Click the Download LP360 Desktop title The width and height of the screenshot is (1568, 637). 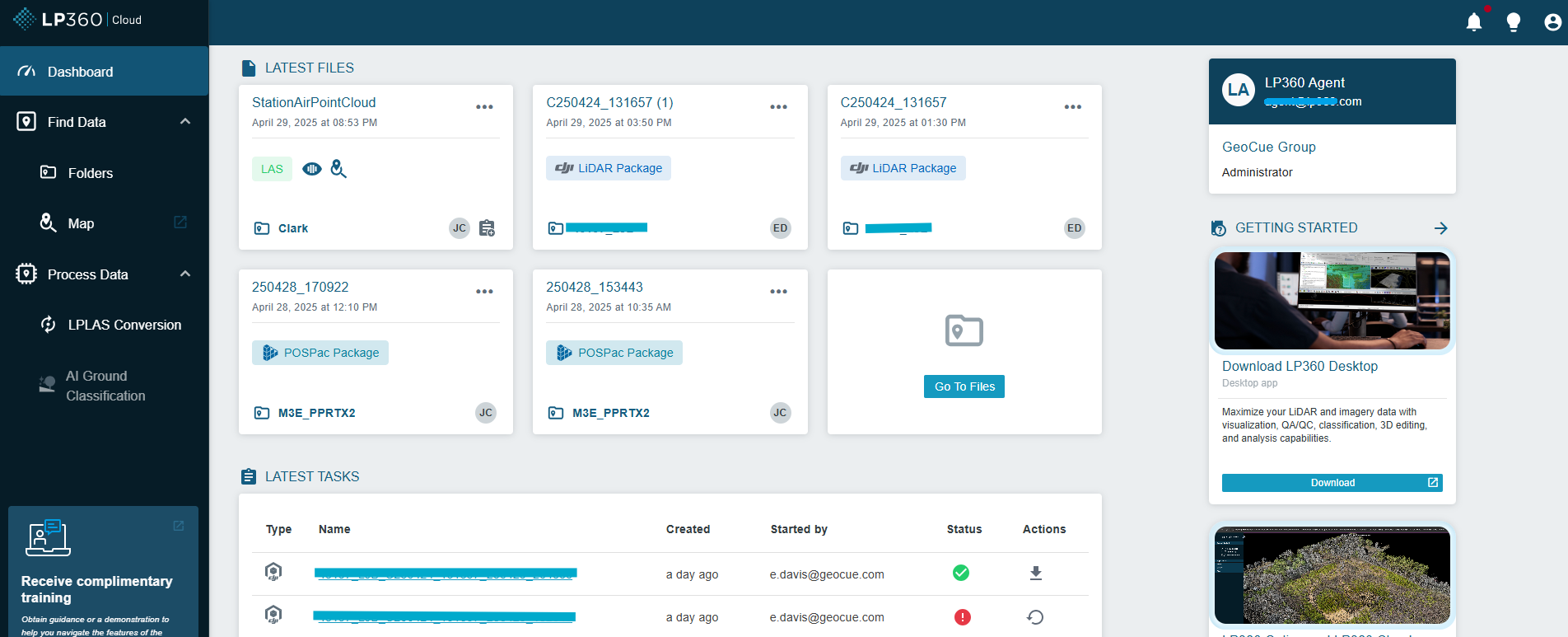(x=1300, y=366)
